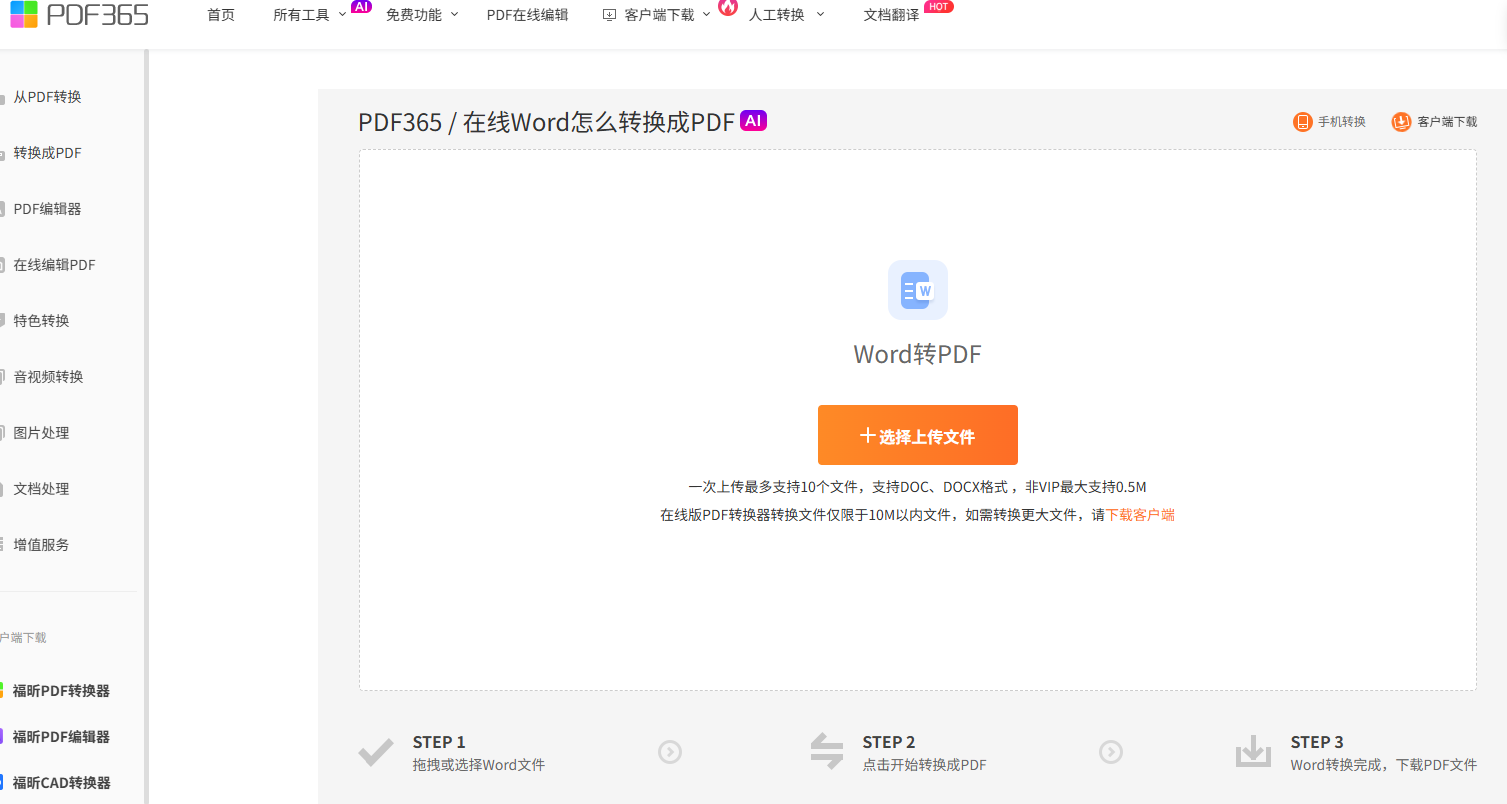This screenshot has height=804, width=1507.
Task: Click the STEP 3 download icon
Action: point(1253,752)
